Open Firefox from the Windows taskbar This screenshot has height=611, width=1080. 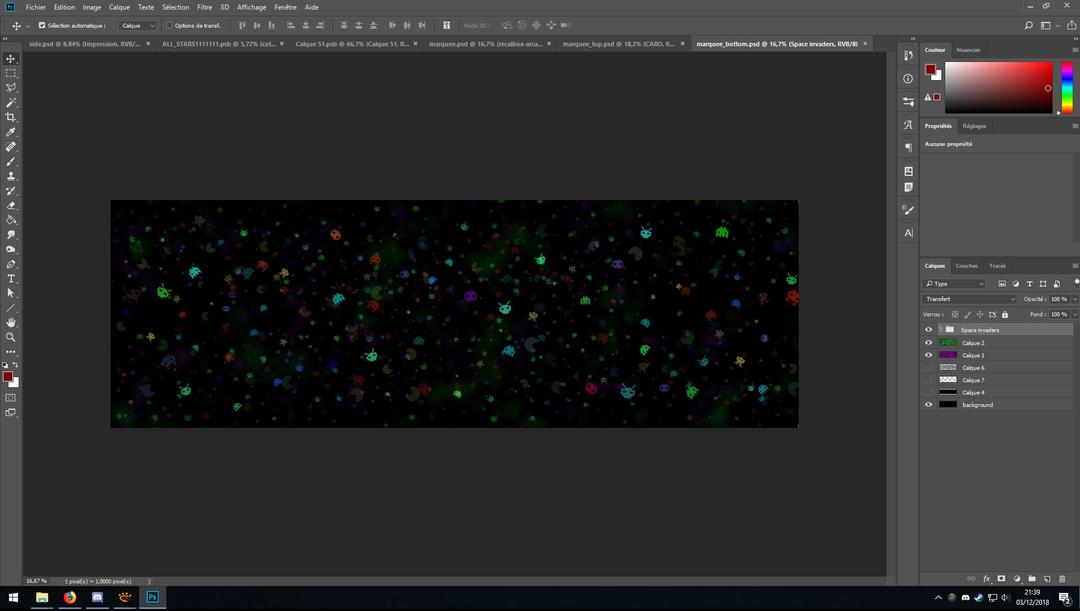[x=70, y=597]
